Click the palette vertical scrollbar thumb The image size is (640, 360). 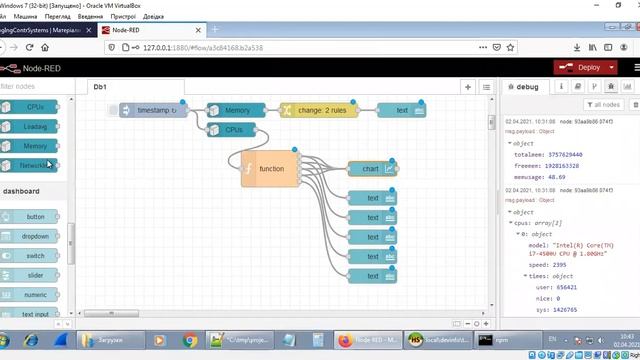[71, 244]
